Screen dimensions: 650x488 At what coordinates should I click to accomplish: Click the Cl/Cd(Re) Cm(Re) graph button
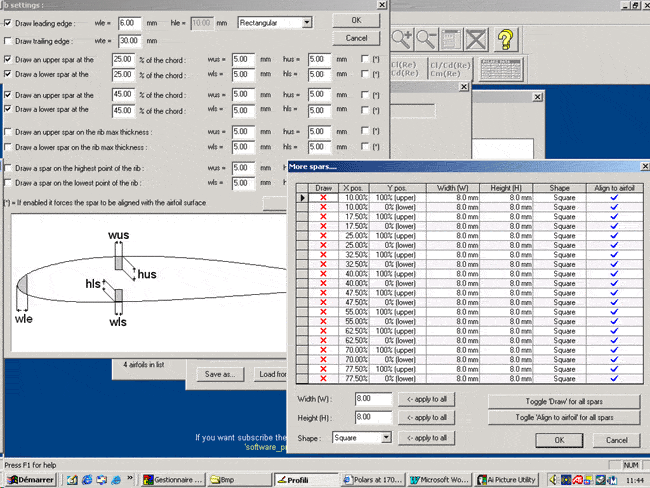tap(449, 68)
